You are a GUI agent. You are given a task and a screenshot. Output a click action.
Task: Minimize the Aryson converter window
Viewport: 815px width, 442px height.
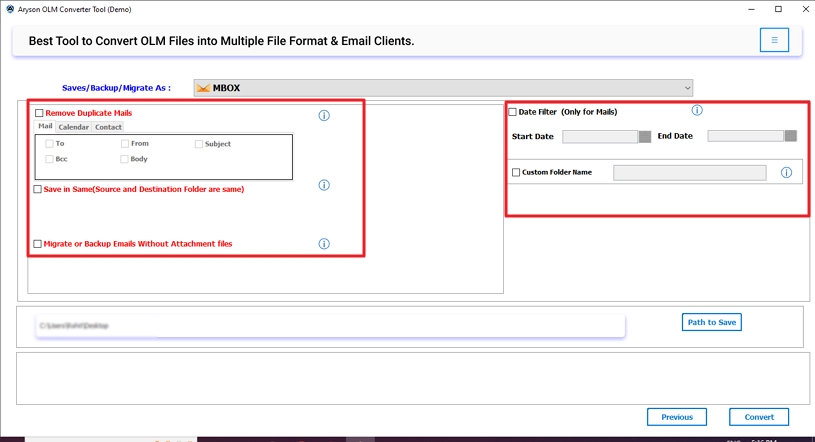click(751, 9)
